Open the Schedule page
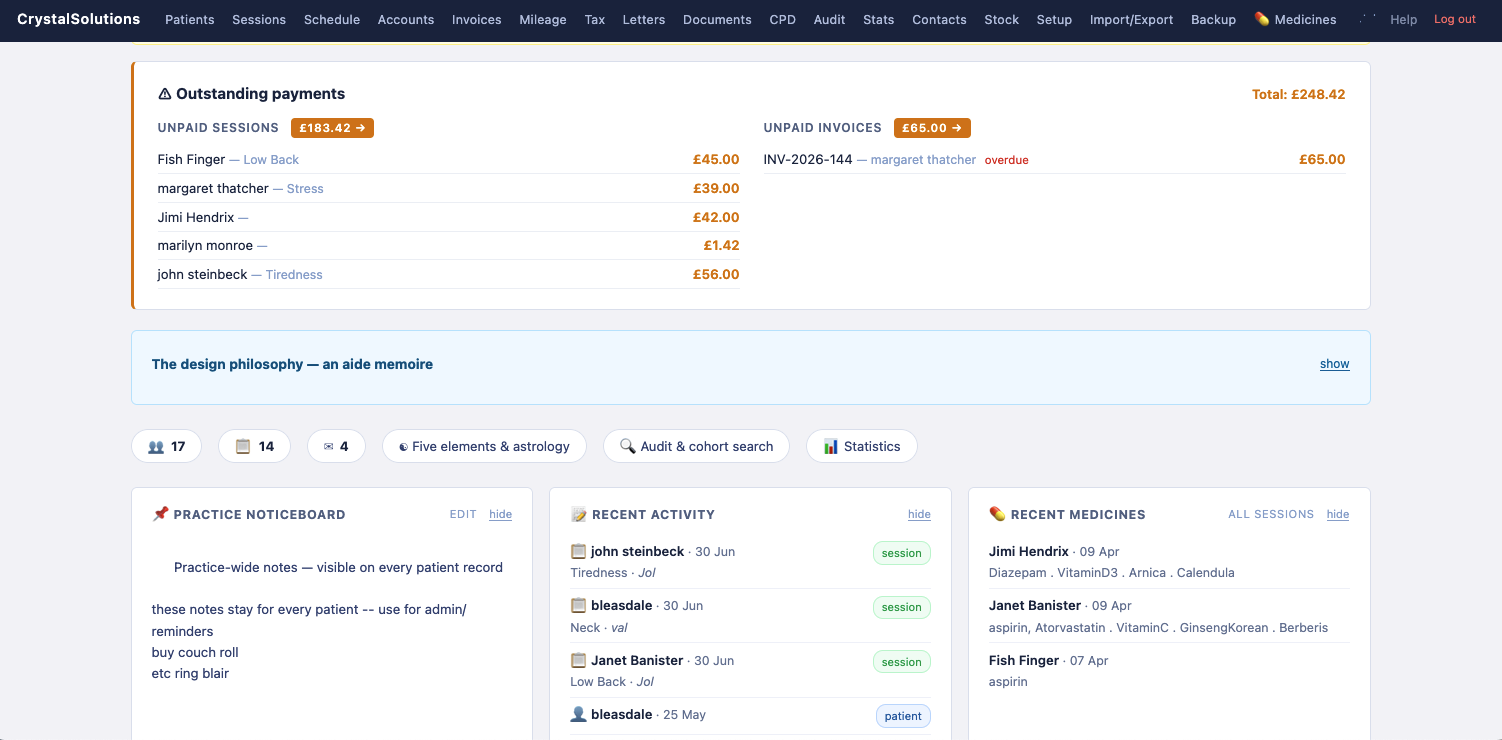Screen dimensions: 1502x740 (332, 19)
